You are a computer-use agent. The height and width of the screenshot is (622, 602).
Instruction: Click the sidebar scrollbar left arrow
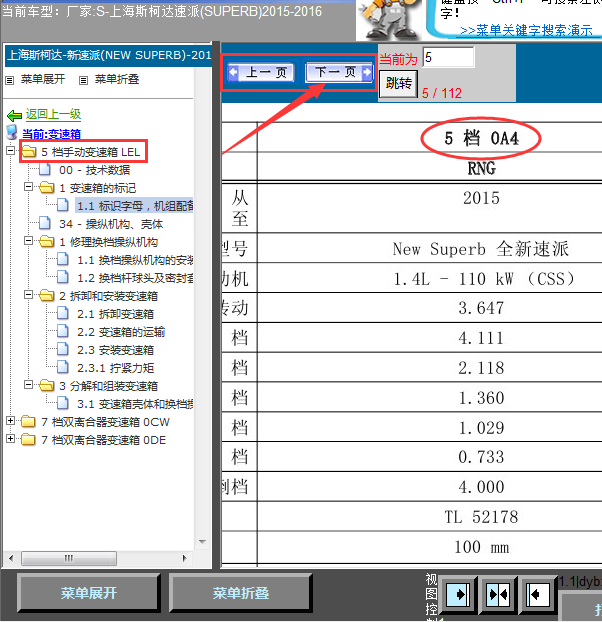coord(11,558)
